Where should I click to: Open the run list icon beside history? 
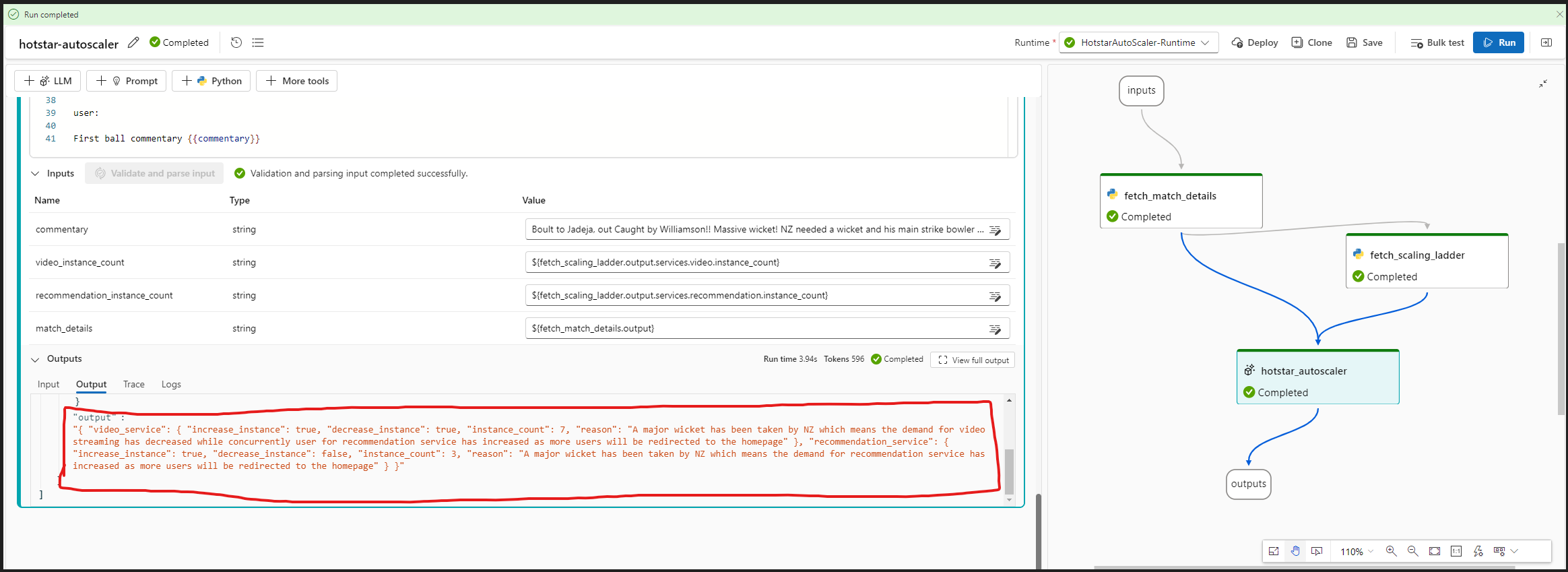pos(258,42)
